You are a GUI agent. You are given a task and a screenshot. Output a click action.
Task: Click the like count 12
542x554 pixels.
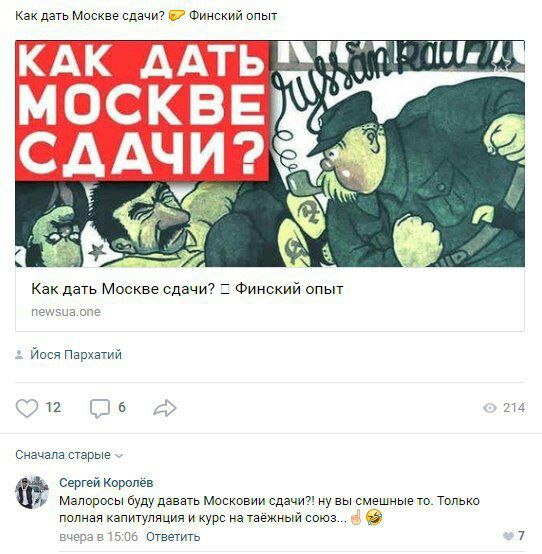pos(53,408)
